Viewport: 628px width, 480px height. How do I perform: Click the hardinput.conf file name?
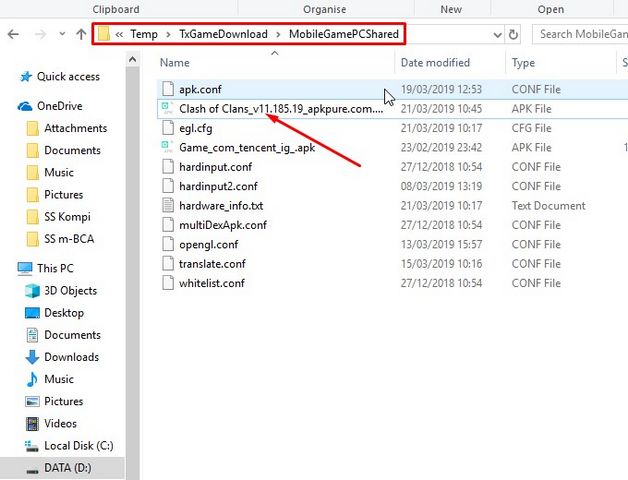pyautogui.click(x=215, y=167)
